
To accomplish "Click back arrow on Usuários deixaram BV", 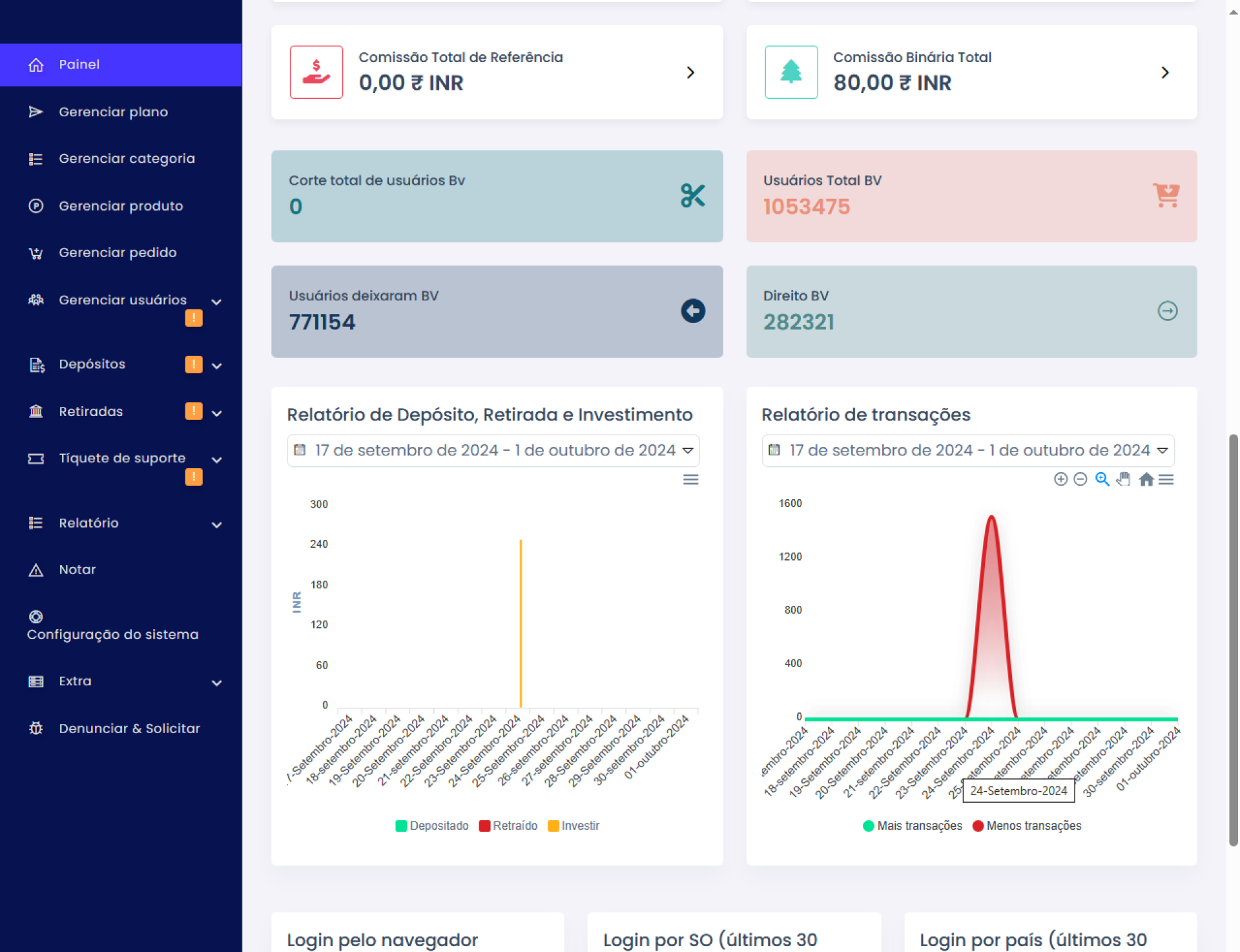I will (x=693, y=311).
